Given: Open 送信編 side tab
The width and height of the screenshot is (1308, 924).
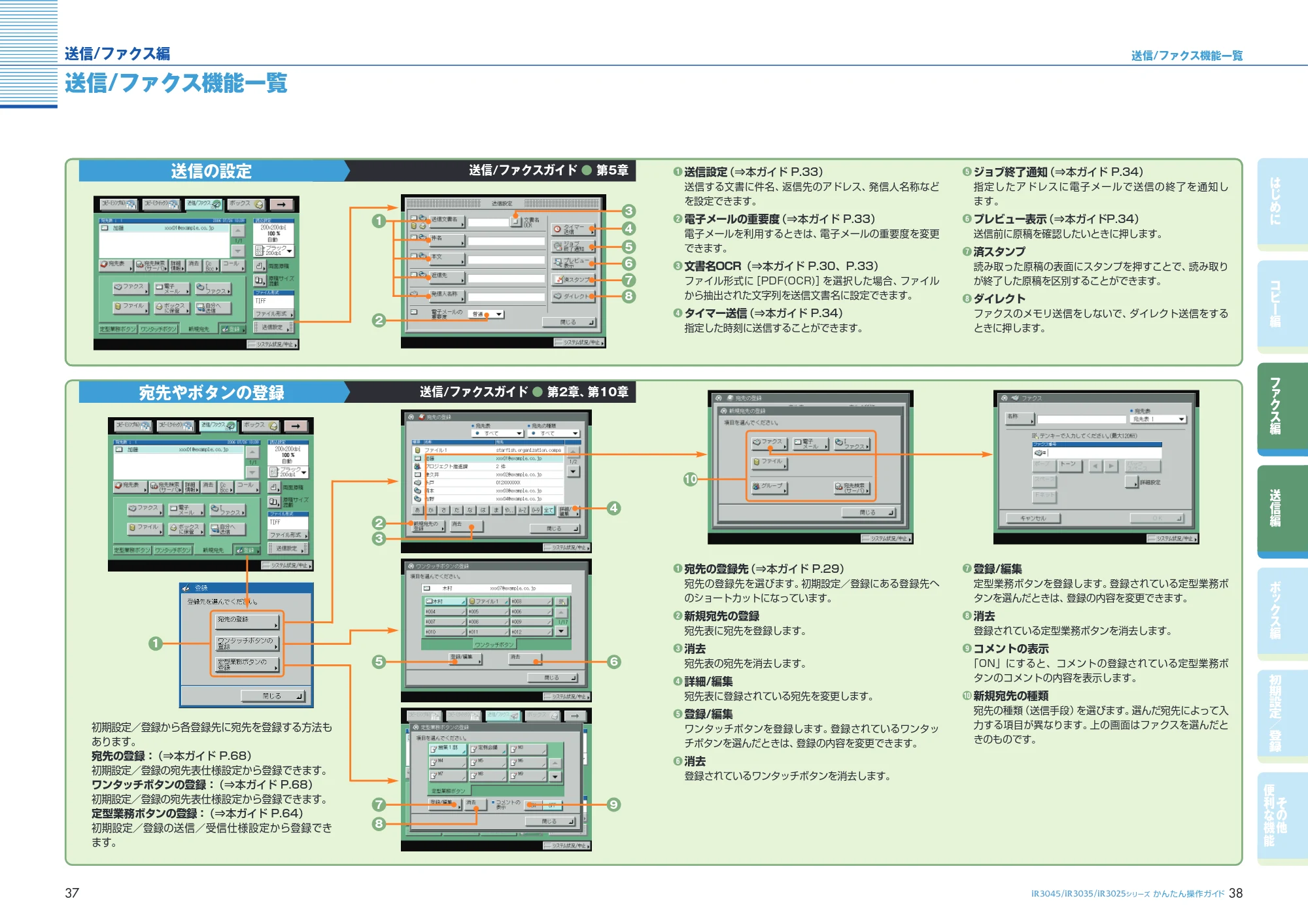Looking at the screenshot, I should [1281, 511].
